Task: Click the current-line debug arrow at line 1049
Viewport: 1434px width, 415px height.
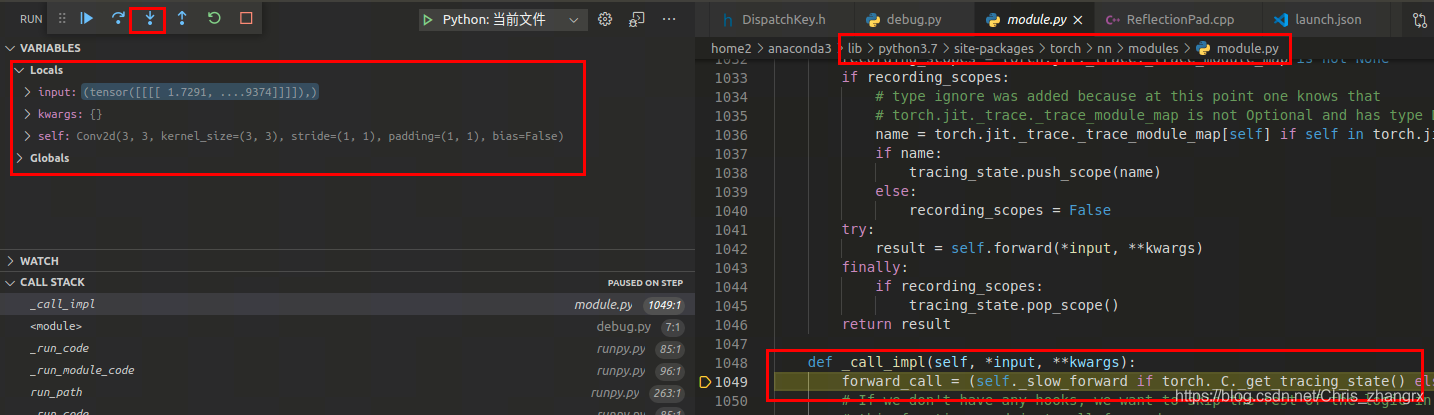Action: click(705, 381)
